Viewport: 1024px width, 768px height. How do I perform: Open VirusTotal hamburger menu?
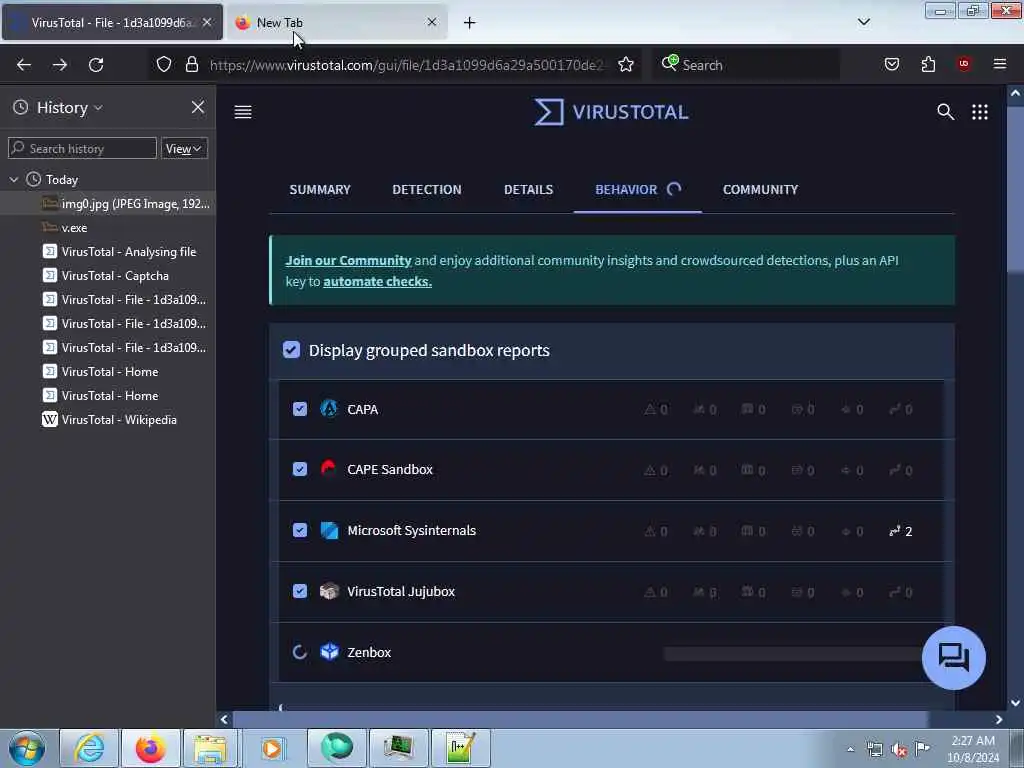(x=243, y=112)
